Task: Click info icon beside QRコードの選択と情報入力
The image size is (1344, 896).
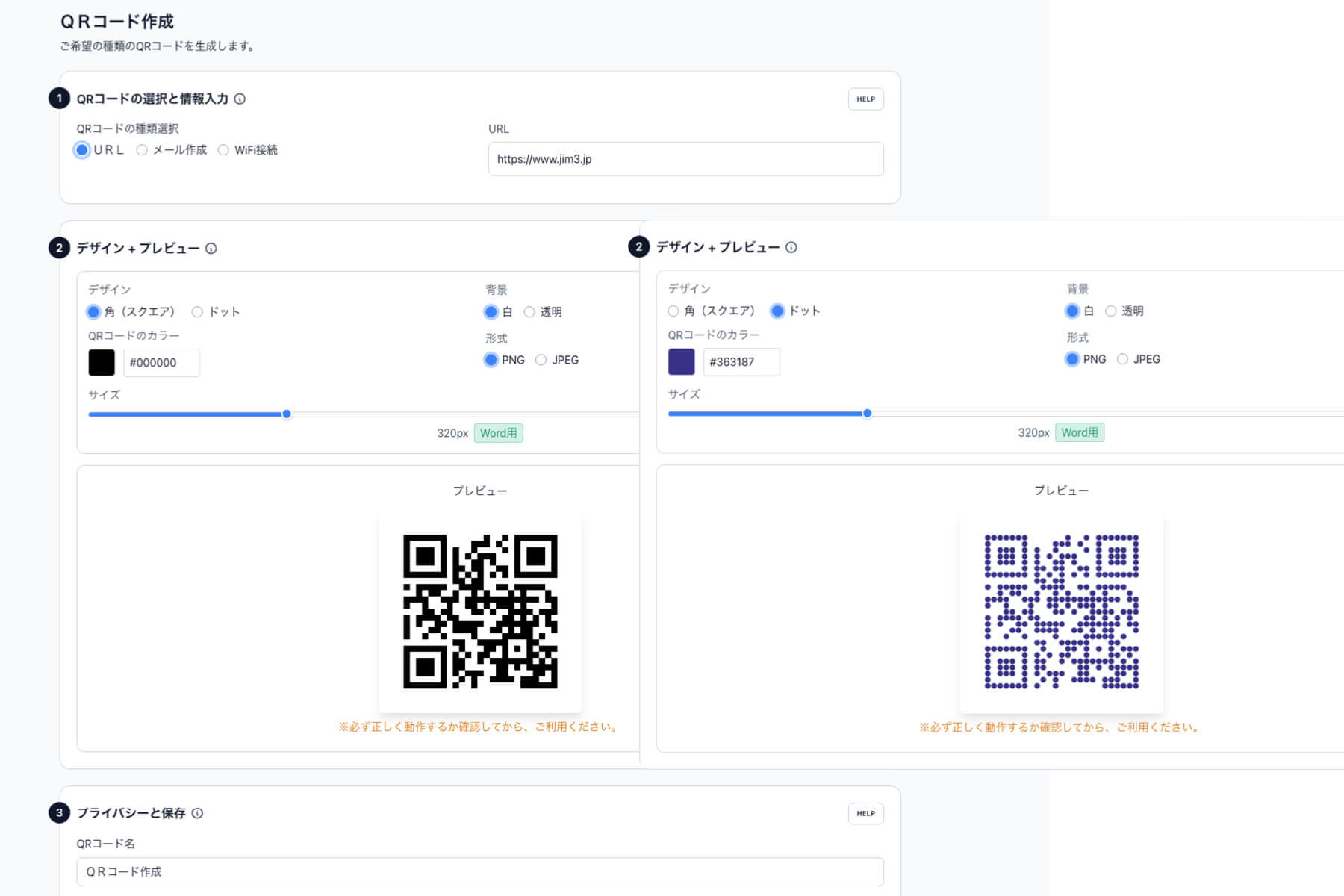Action: tap(240, 99)
